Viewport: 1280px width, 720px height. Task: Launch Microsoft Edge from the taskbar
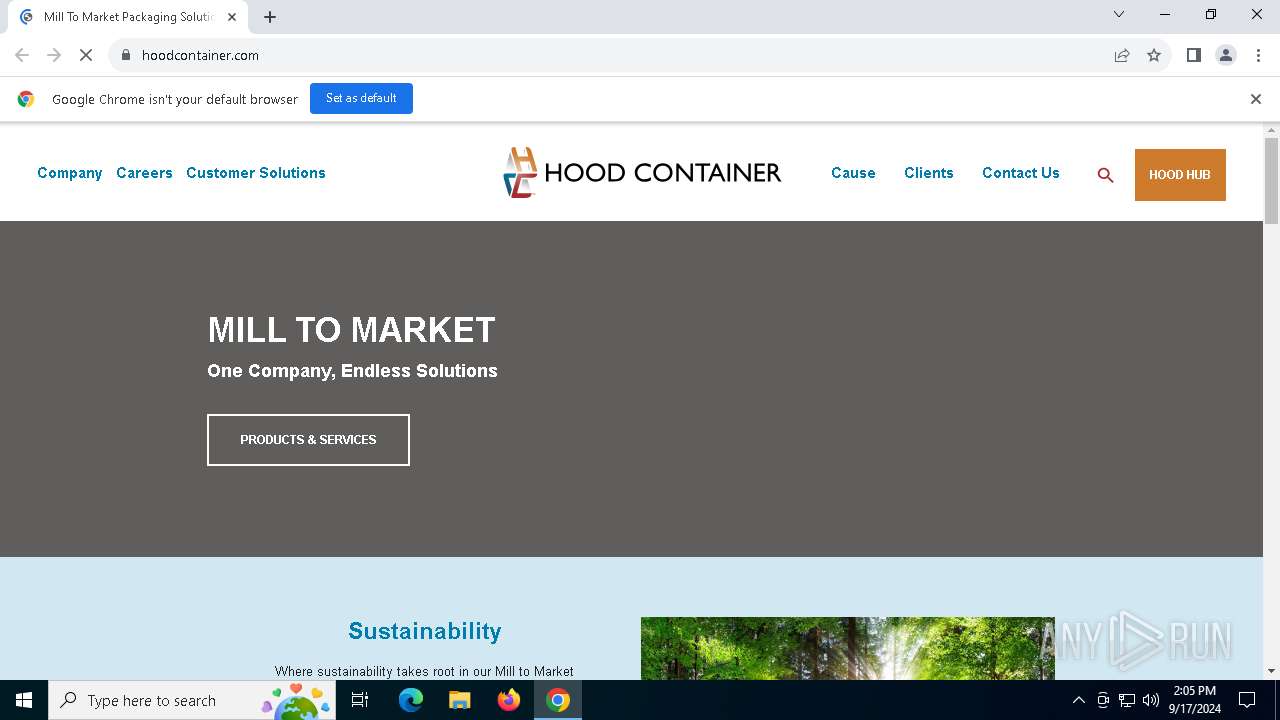point(411,700)
